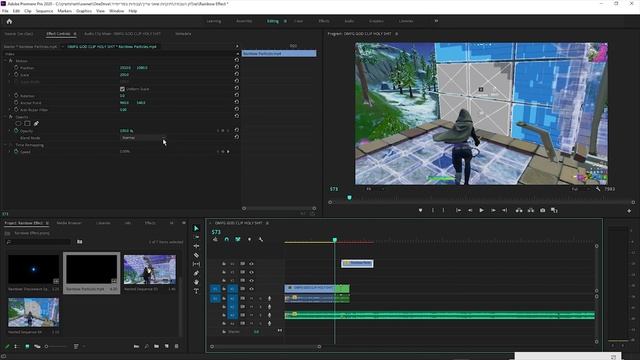The height and width of the screenshot is (360, 640).
Task: Open the Blend Mode dropdown
Action: (x=143, y=138)
